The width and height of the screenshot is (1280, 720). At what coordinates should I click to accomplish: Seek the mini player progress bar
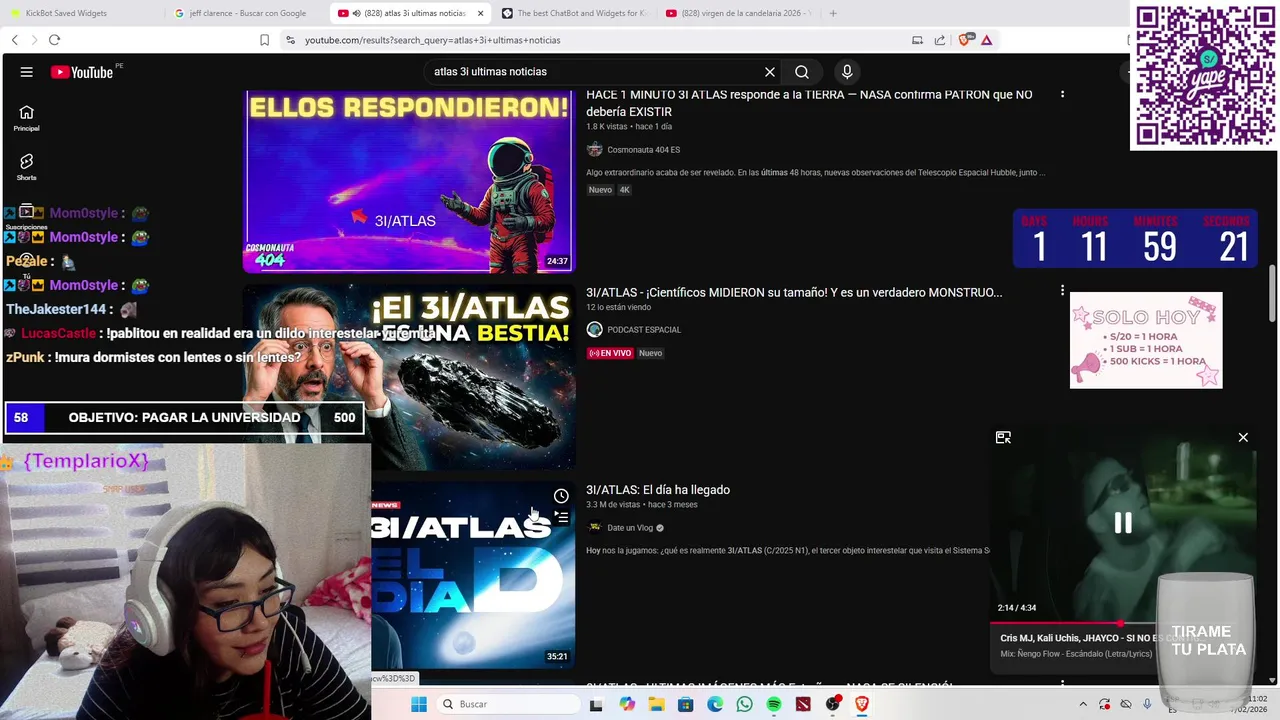(1123, 623)
